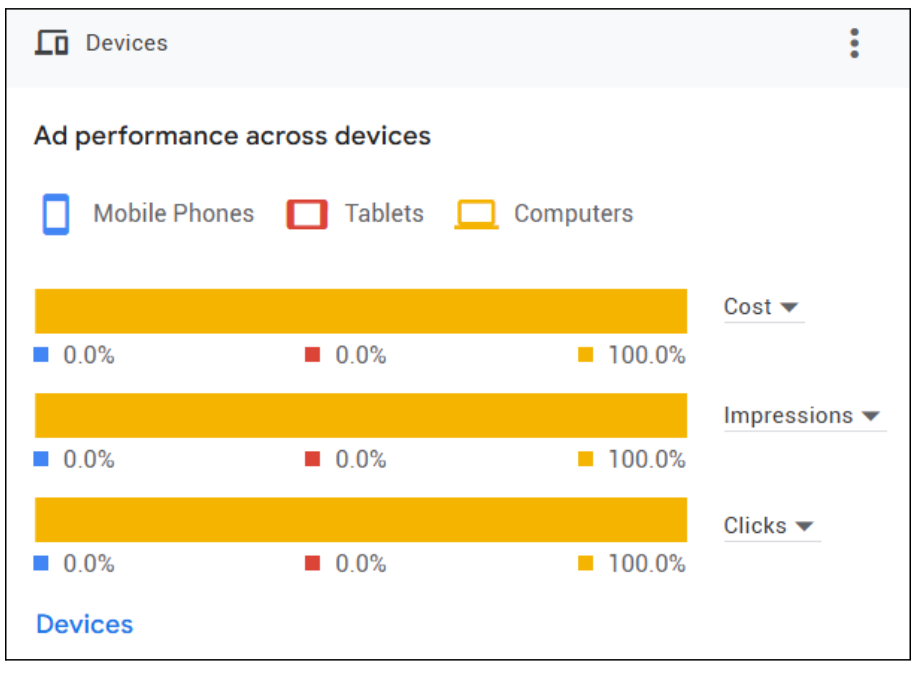Screen dimensions: 915x673
Task: Click the Computers legend label
Action: [x=573, y=214]
